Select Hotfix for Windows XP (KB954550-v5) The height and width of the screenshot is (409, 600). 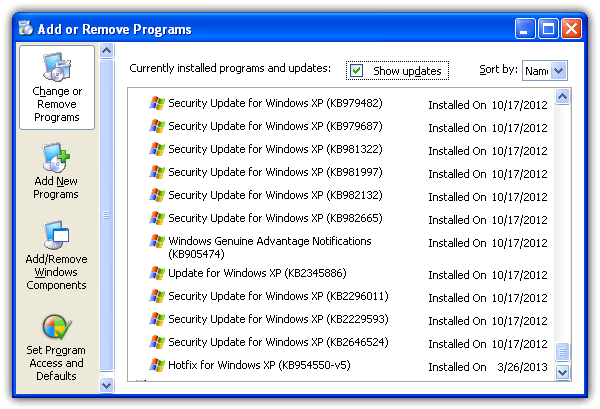(259, 365)
